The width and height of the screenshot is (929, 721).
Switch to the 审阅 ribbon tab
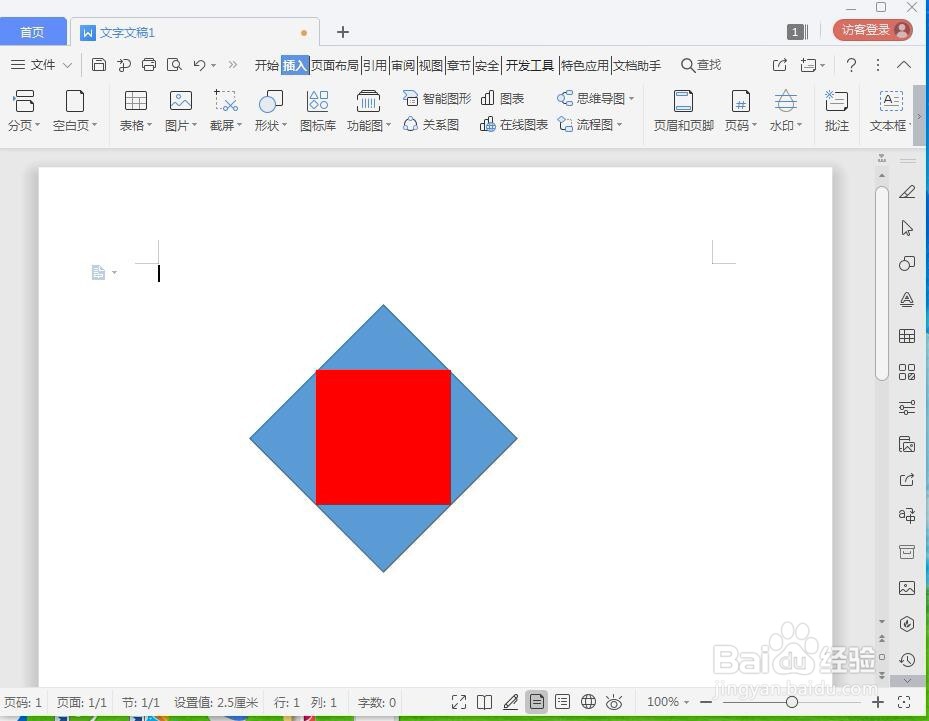click(x=403, y=65)
